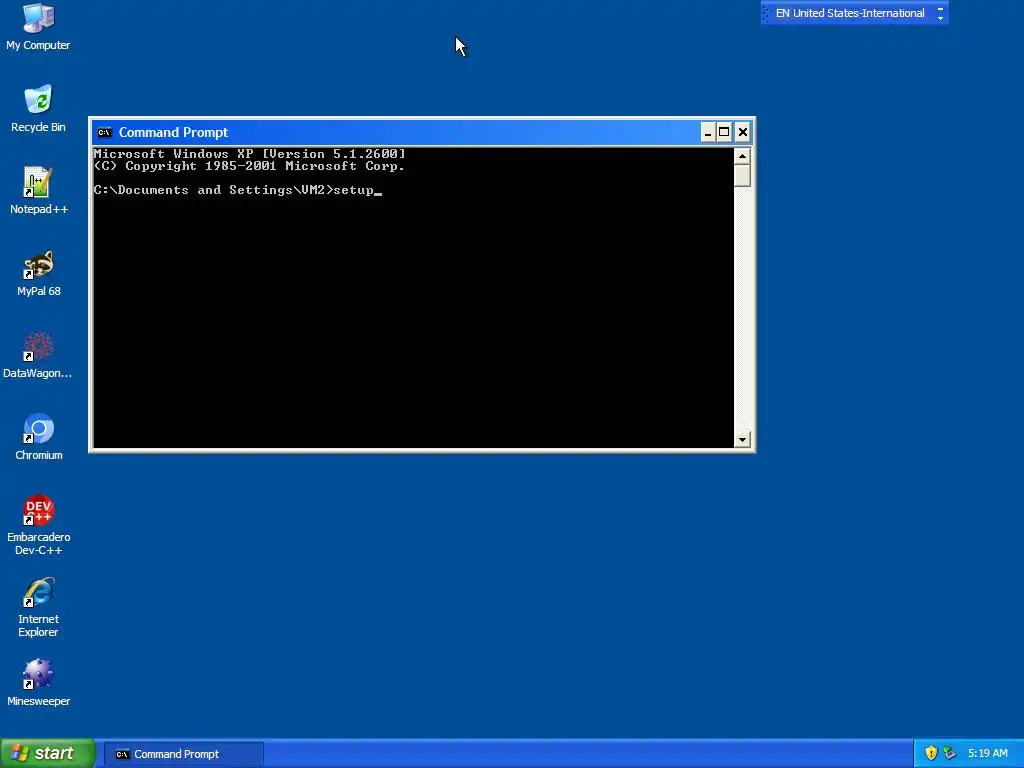Click the EN language bar indicator

point(850,13)
